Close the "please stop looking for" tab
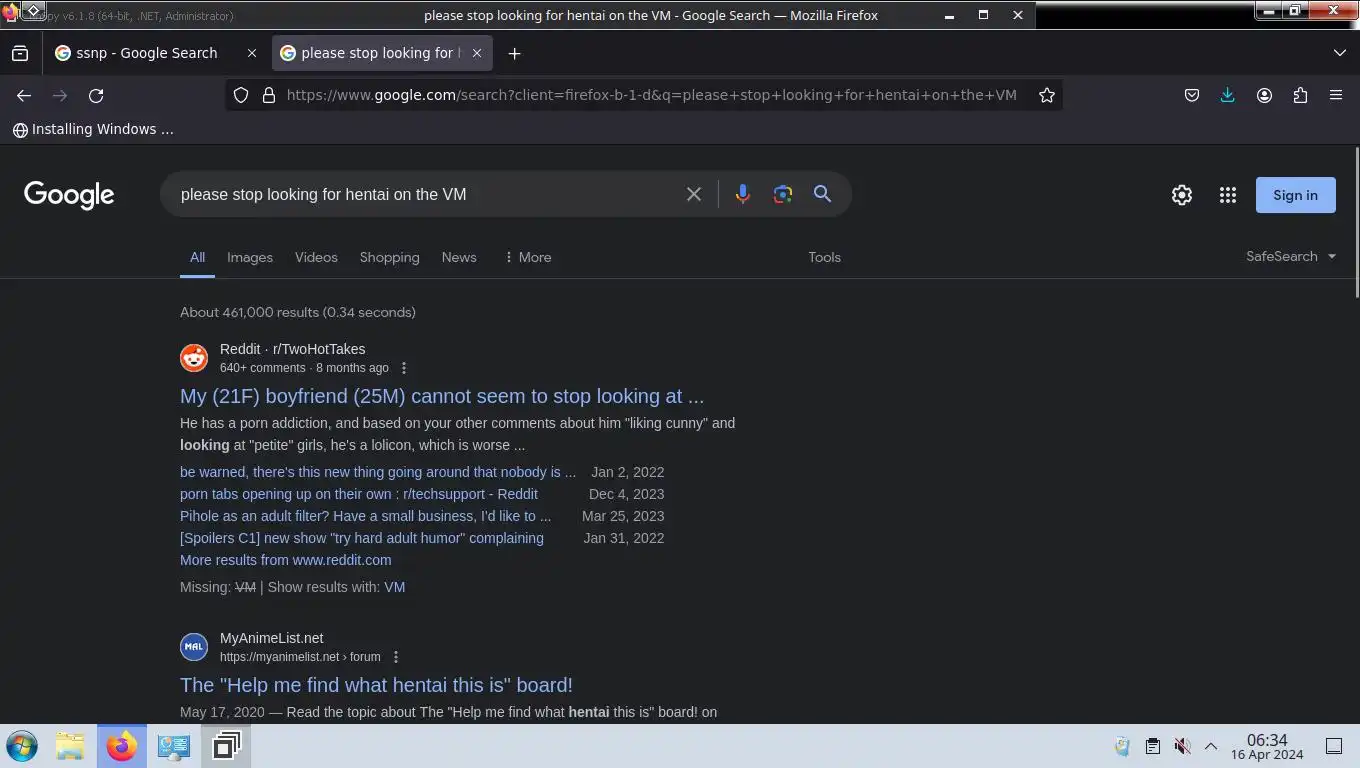 [x=477, y=53]
